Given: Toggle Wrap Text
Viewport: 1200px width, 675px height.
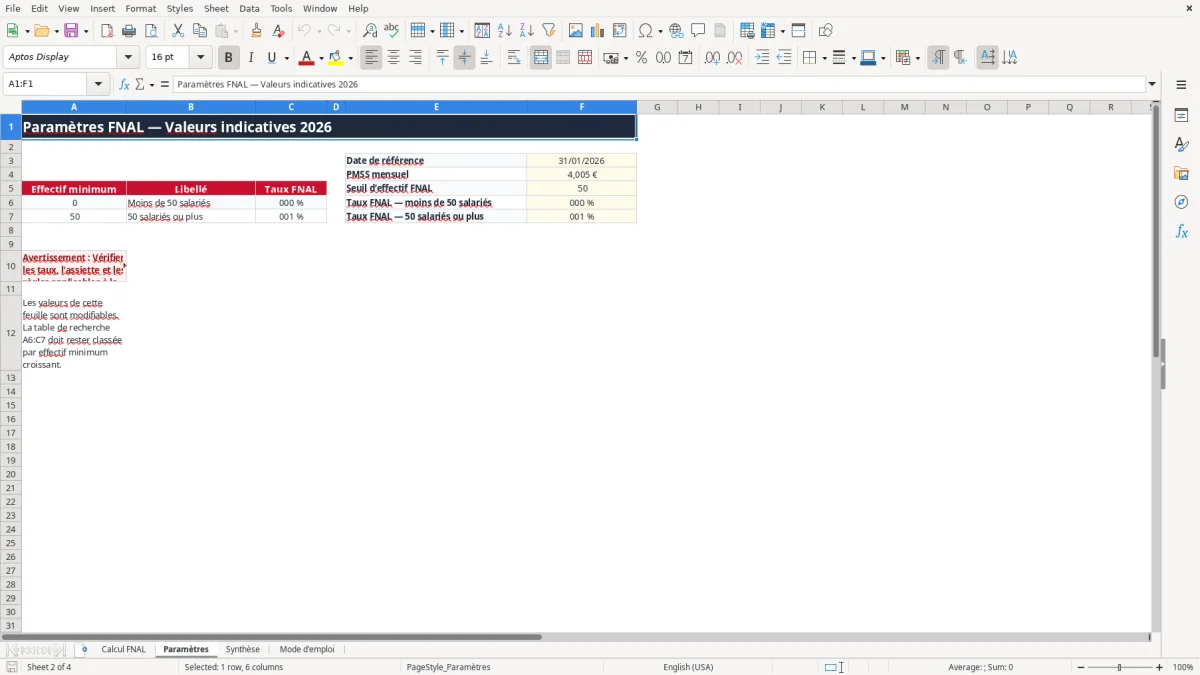Looking at the screenshot, I should [x=514, y=58].
